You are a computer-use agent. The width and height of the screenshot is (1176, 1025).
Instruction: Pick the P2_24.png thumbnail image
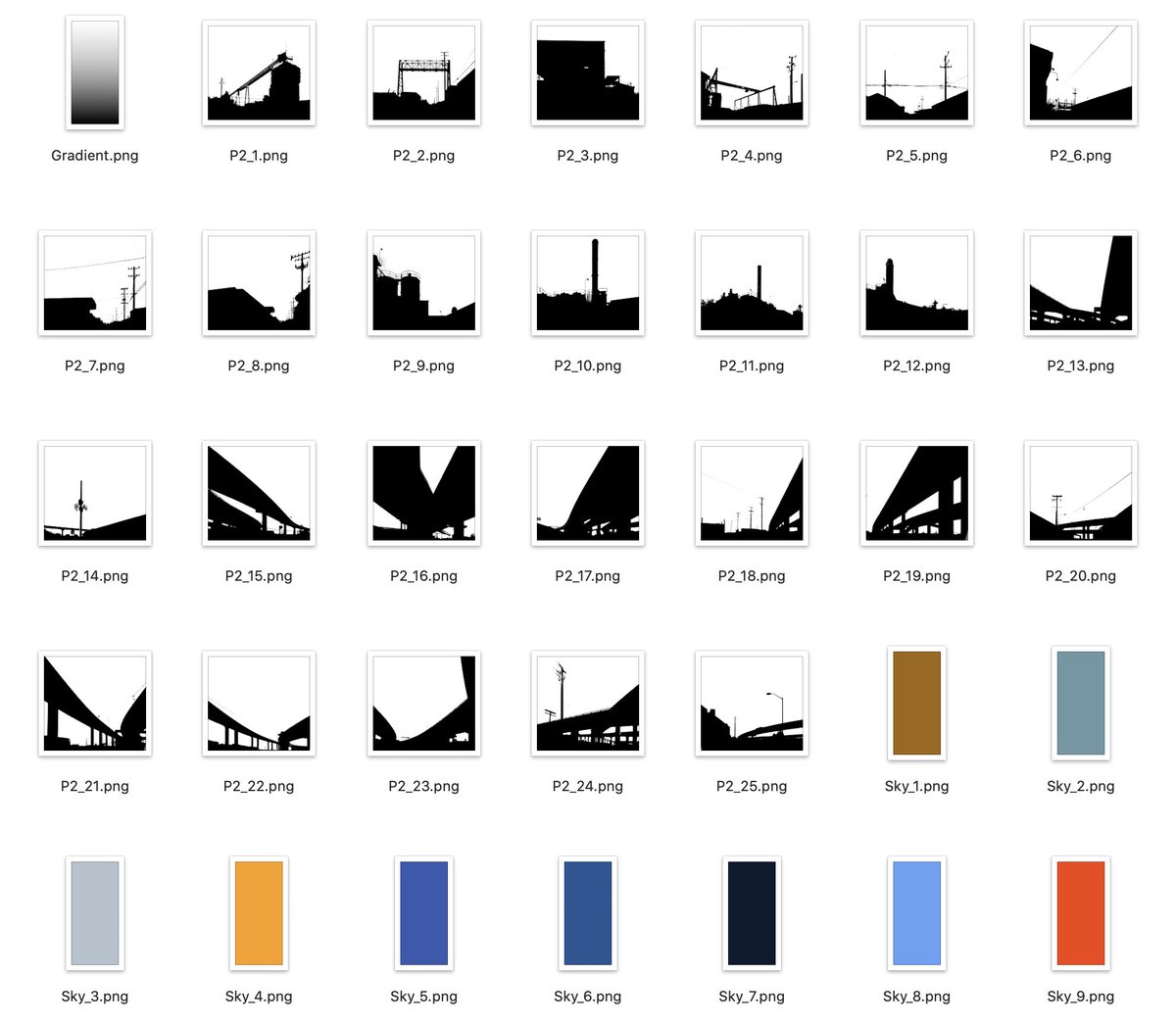click(x=588, y=704)
